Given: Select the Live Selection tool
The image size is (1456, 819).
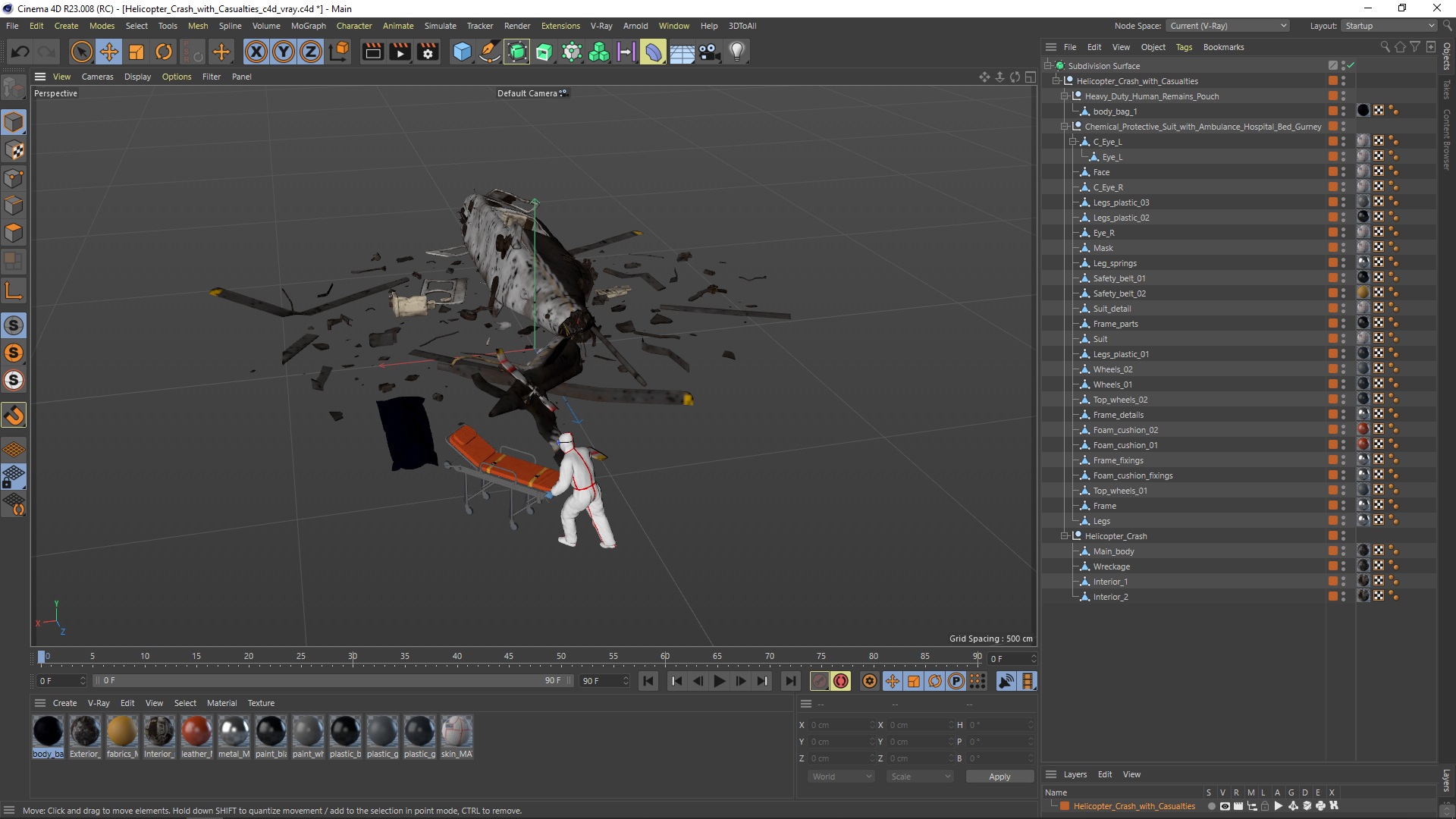Looking at the screenshot, I should pos(81,52).
